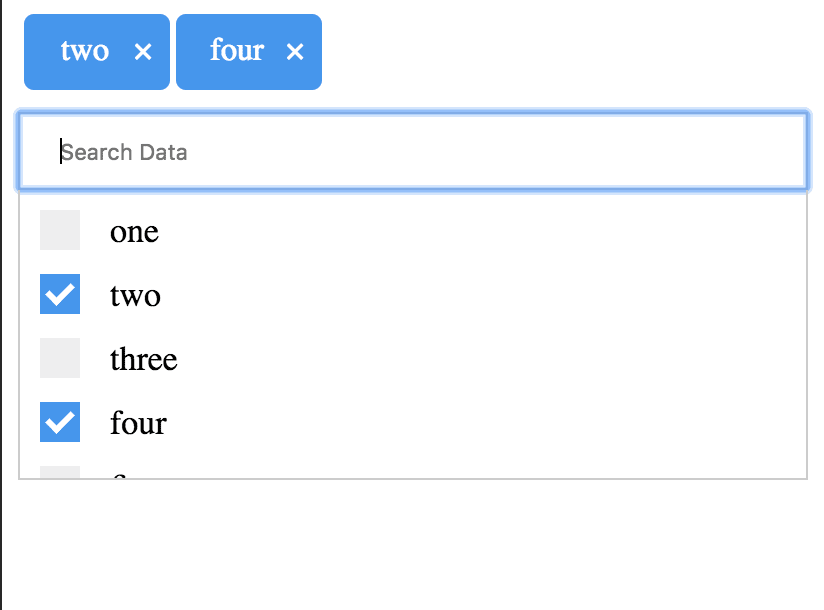Uncheck the "two" checkbox
Viewport: 824px width, 610px height.
pyautogui.click(x=60, y=294)
